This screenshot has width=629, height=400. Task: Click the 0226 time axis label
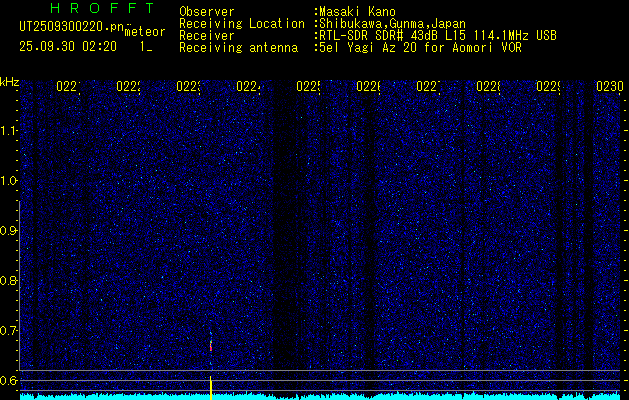[368, 86]
